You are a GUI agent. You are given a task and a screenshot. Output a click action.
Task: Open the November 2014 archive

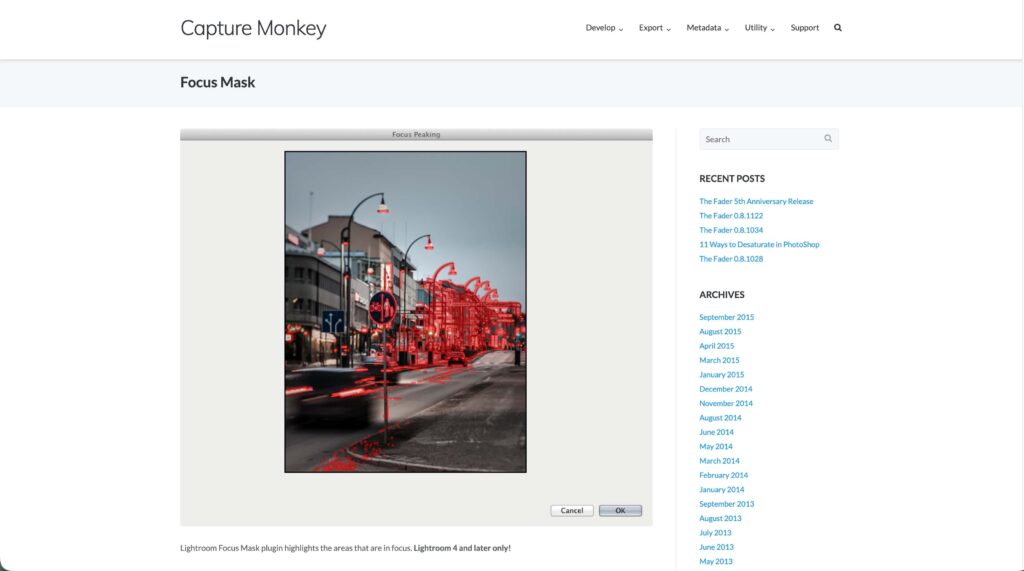click(726, 403)
